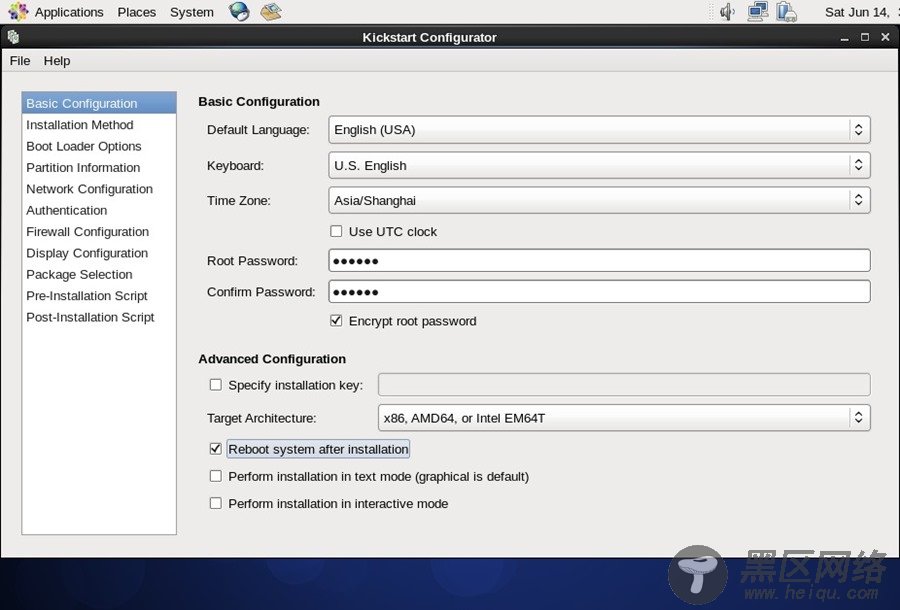This screenshot has height=610, width=900.
Task: Close the Kickstart Configurator window
Action: (885, 37)
